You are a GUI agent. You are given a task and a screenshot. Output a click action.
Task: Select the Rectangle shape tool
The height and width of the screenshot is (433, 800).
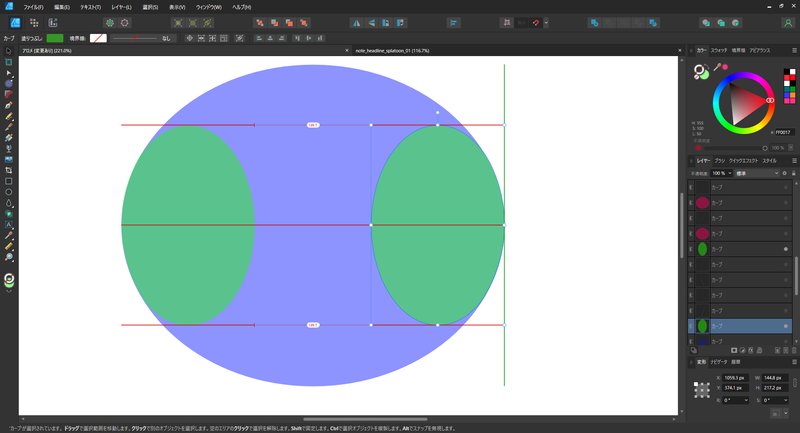pyautogui.click(x=9, y=181)
